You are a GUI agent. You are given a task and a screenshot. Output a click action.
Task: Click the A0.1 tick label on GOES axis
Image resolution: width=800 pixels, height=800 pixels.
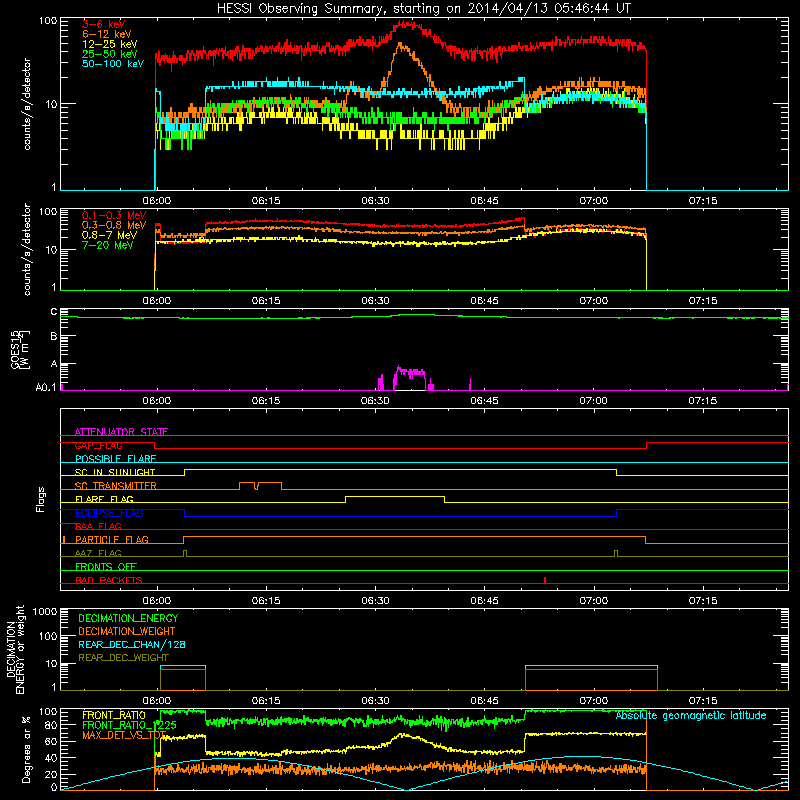pos(46,388)
